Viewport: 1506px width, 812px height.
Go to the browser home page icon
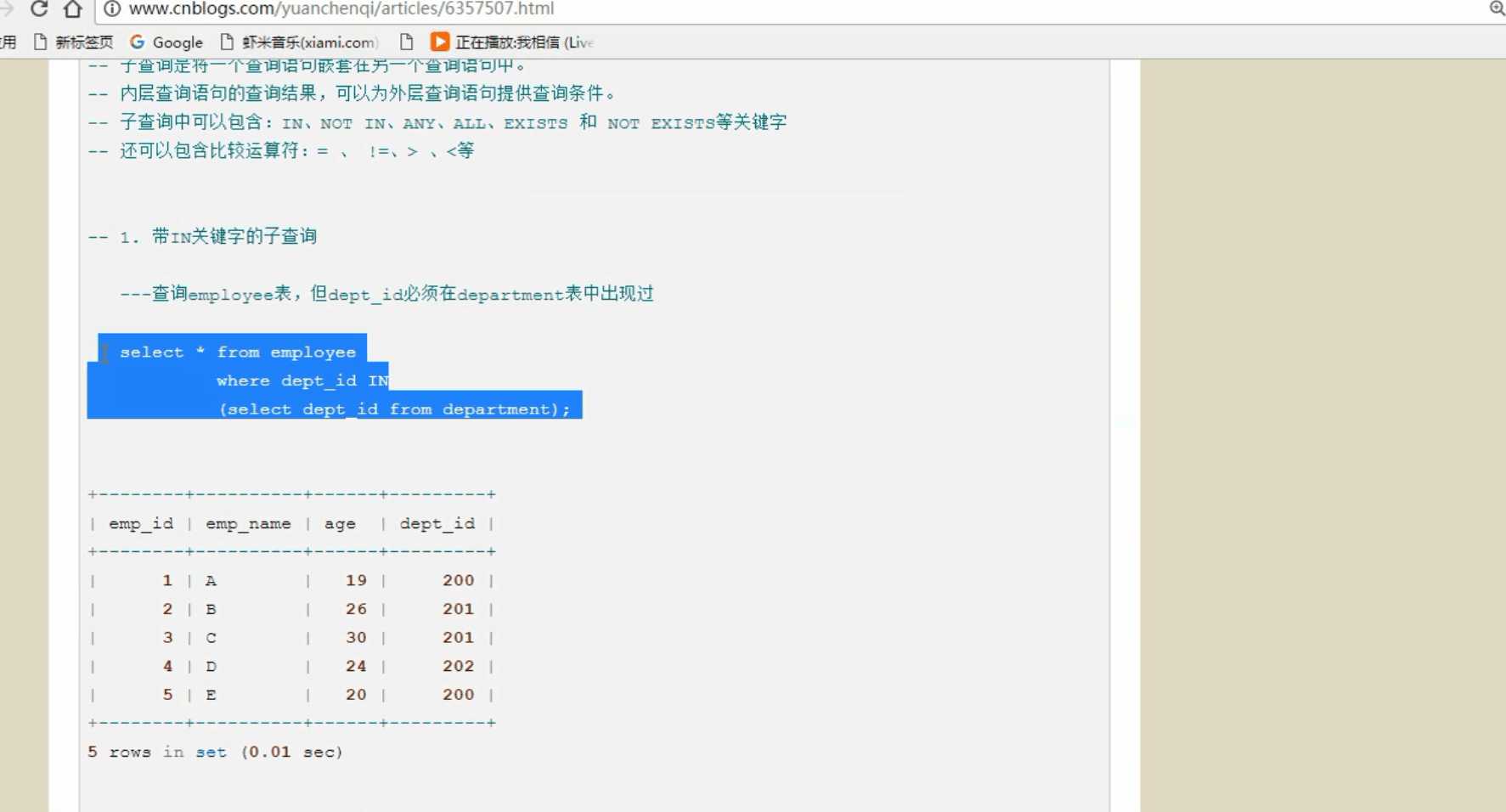(x=73, y=9)
